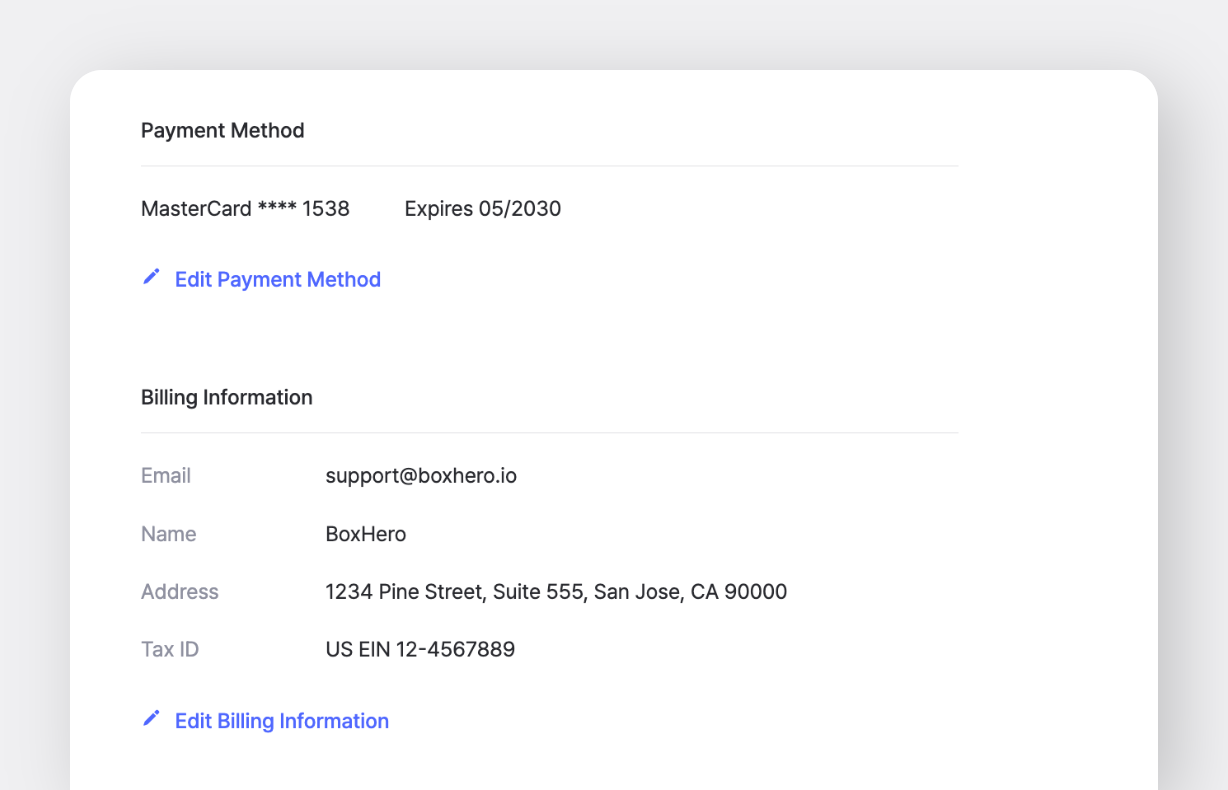The width and height of the screenshot is (1228, 790).
Task: Click the Expires 05/2030 expiration text
Action: tap(482, 209)
